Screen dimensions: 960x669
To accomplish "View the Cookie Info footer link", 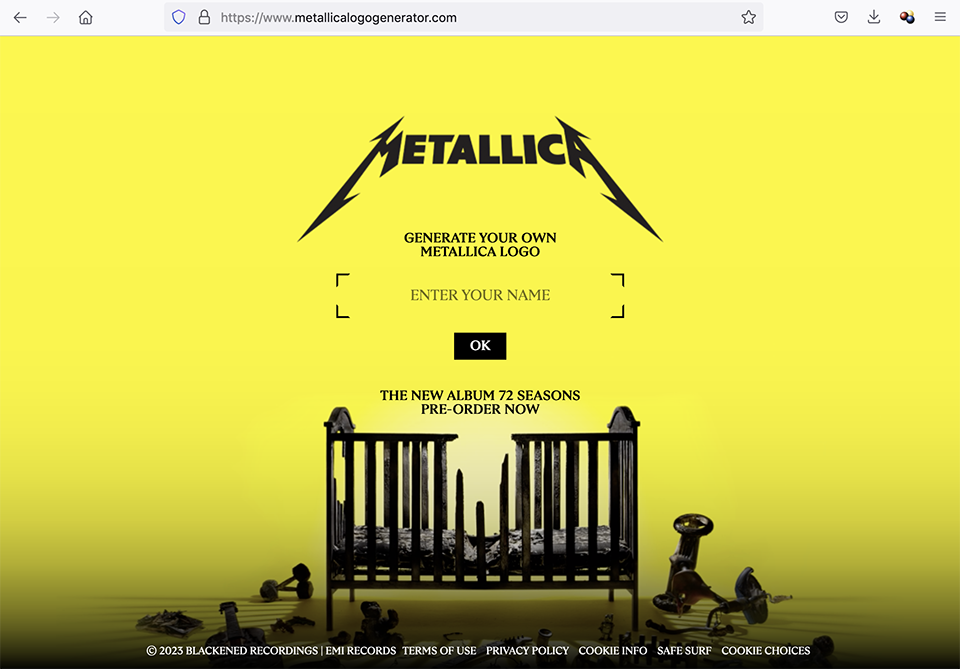I will point(612,651).
